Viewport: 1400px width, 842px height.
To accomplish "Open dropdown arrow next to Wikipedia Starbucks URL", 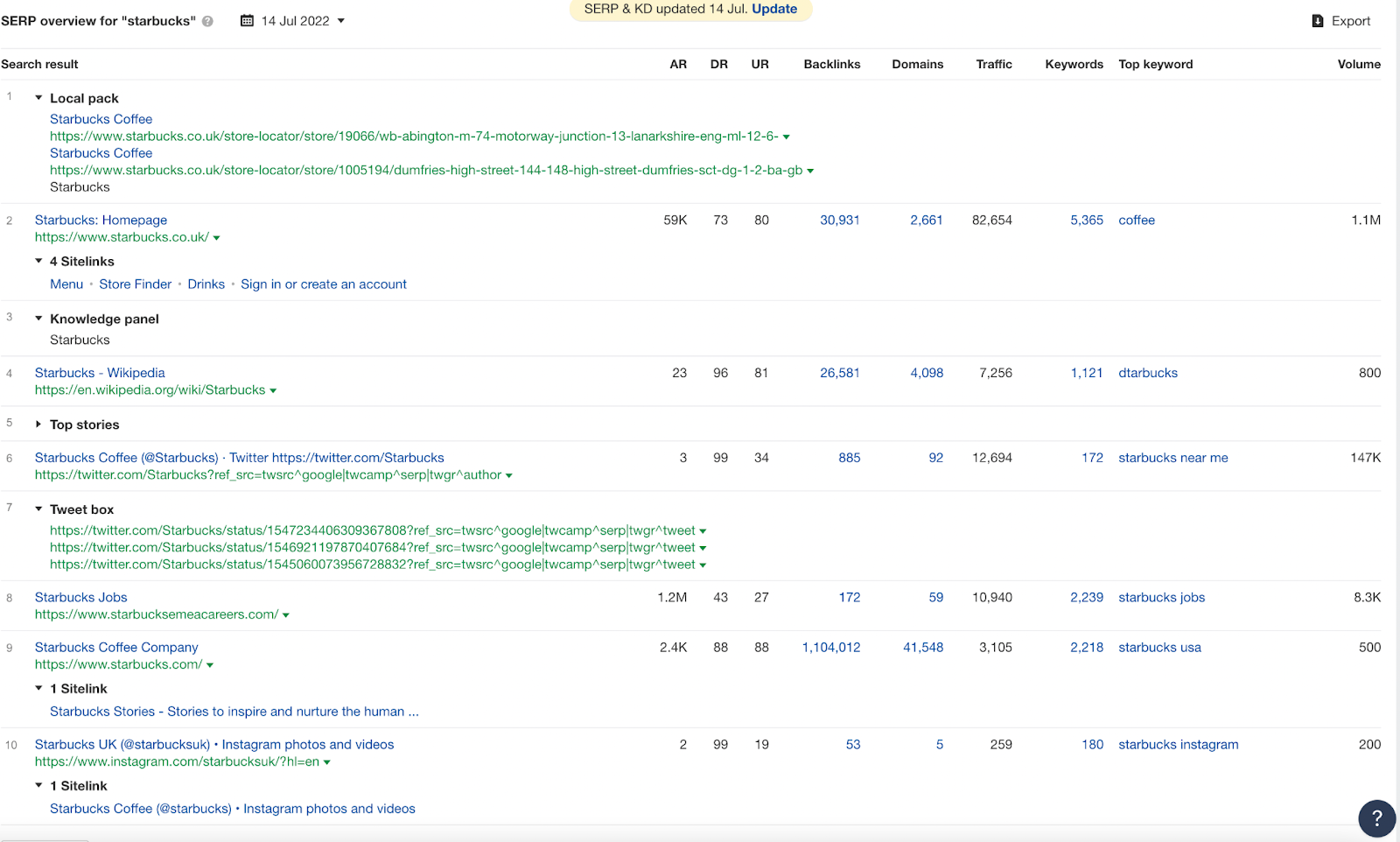I will click(x=273, y=391).
